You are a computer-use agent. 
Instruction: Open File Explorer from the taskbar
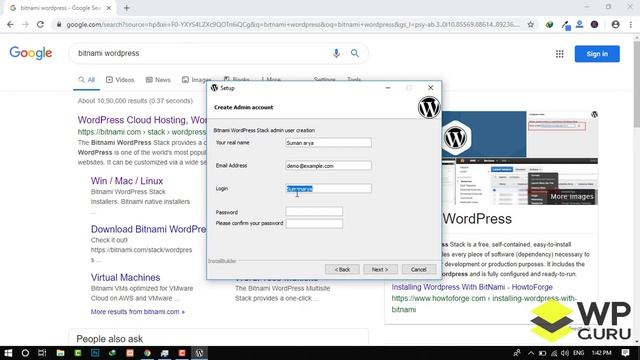point(60,353)
